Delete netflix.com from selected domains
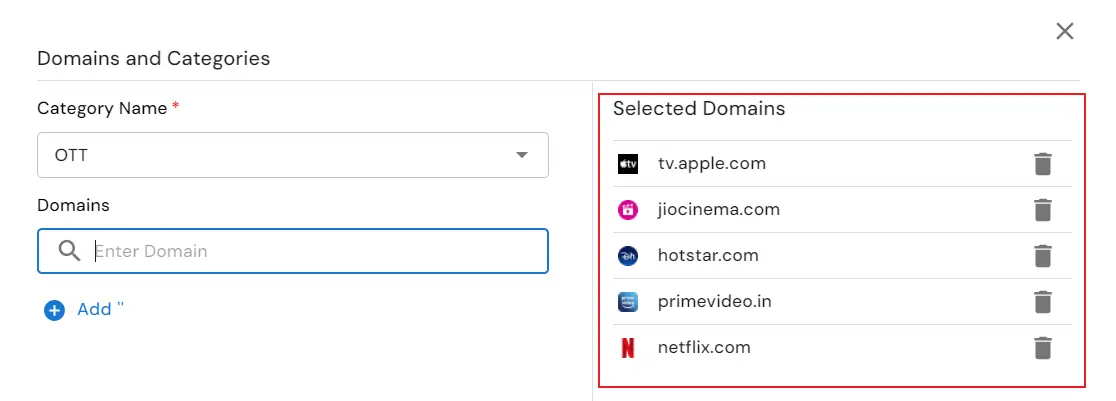 click(x=1043, y=348)
